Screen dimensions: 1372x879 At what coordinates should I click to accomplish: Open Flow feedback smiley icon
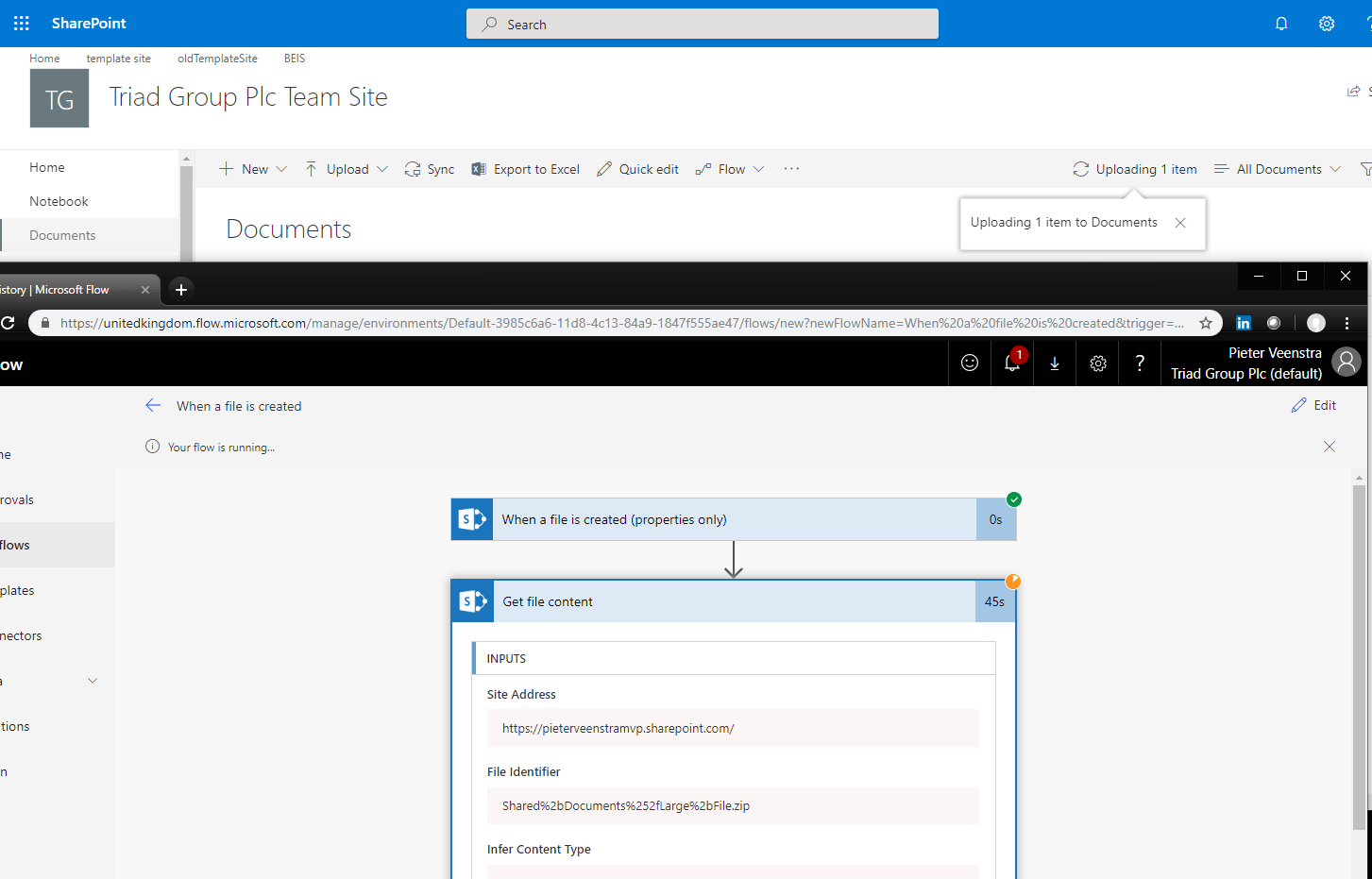pyautogui.click(x=970, y=363)
